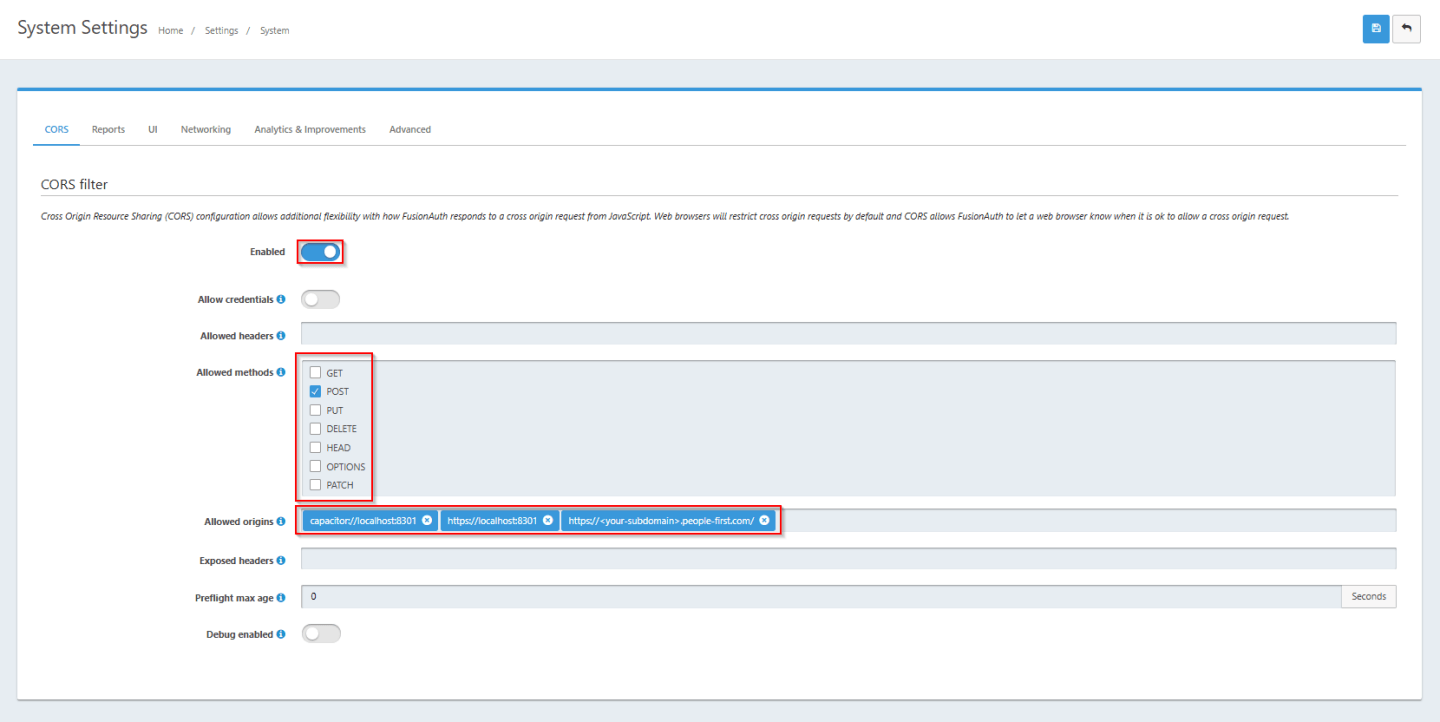Image resolution: width=1440 pixels, height=722 pixels.
Task: Click the Preflight max age info icon
Action: tap(283, 597)
